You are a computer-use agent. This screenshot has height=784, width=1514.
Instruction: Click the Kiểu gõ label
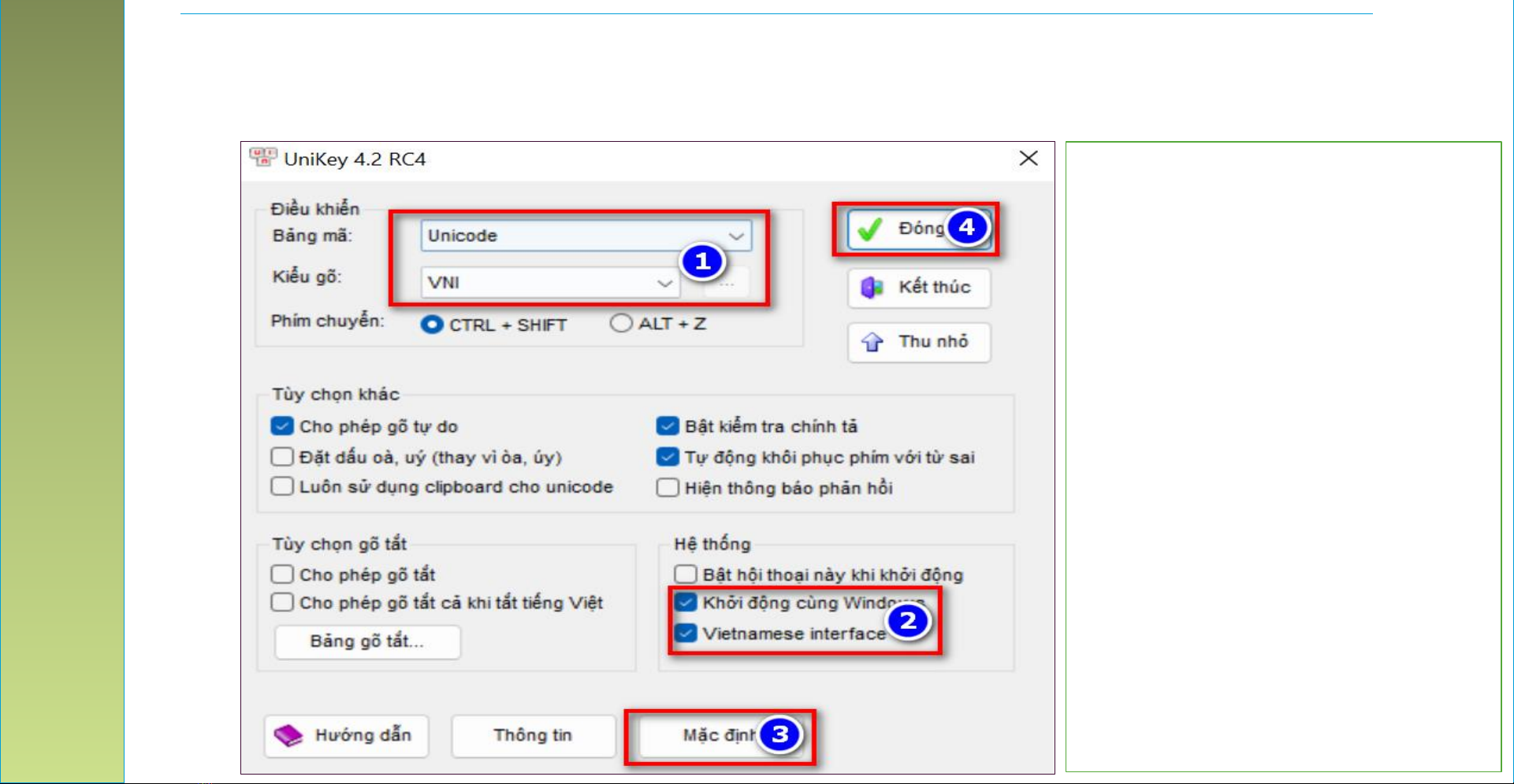(x=307, y=277)
